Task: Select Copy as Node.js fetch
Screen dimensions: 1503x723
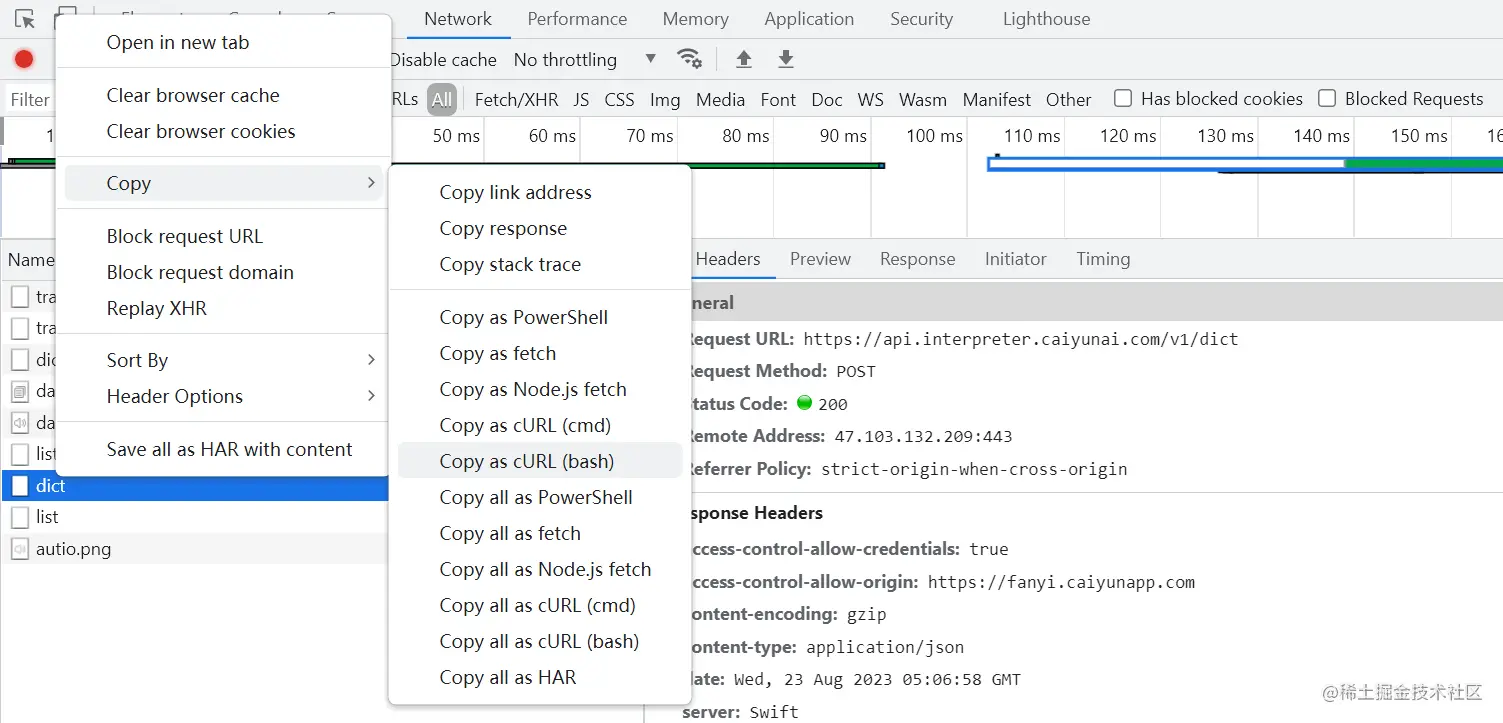Action: pyautogui.click(x=540, y=389)
